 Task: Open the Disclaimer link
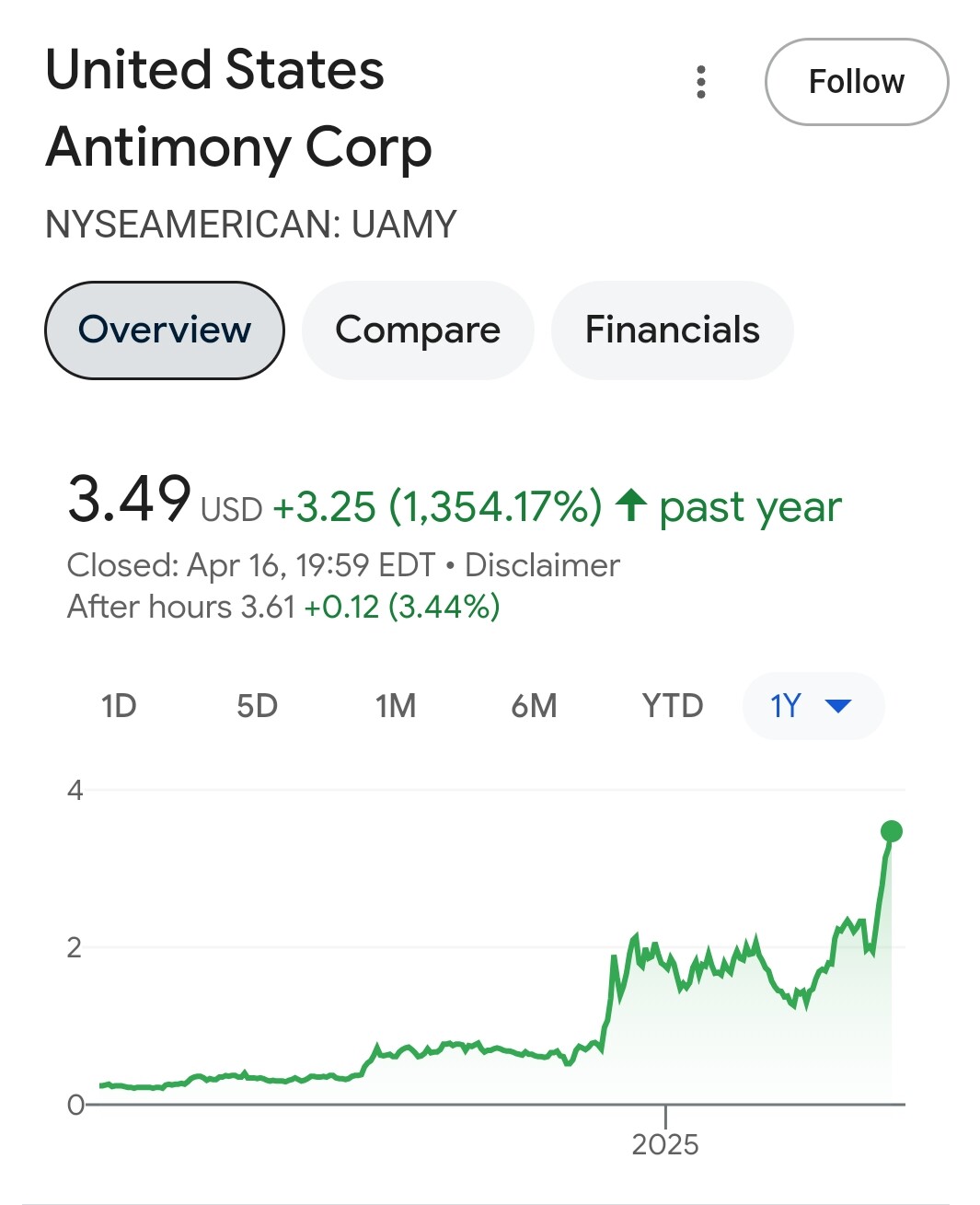pos(542,565)
